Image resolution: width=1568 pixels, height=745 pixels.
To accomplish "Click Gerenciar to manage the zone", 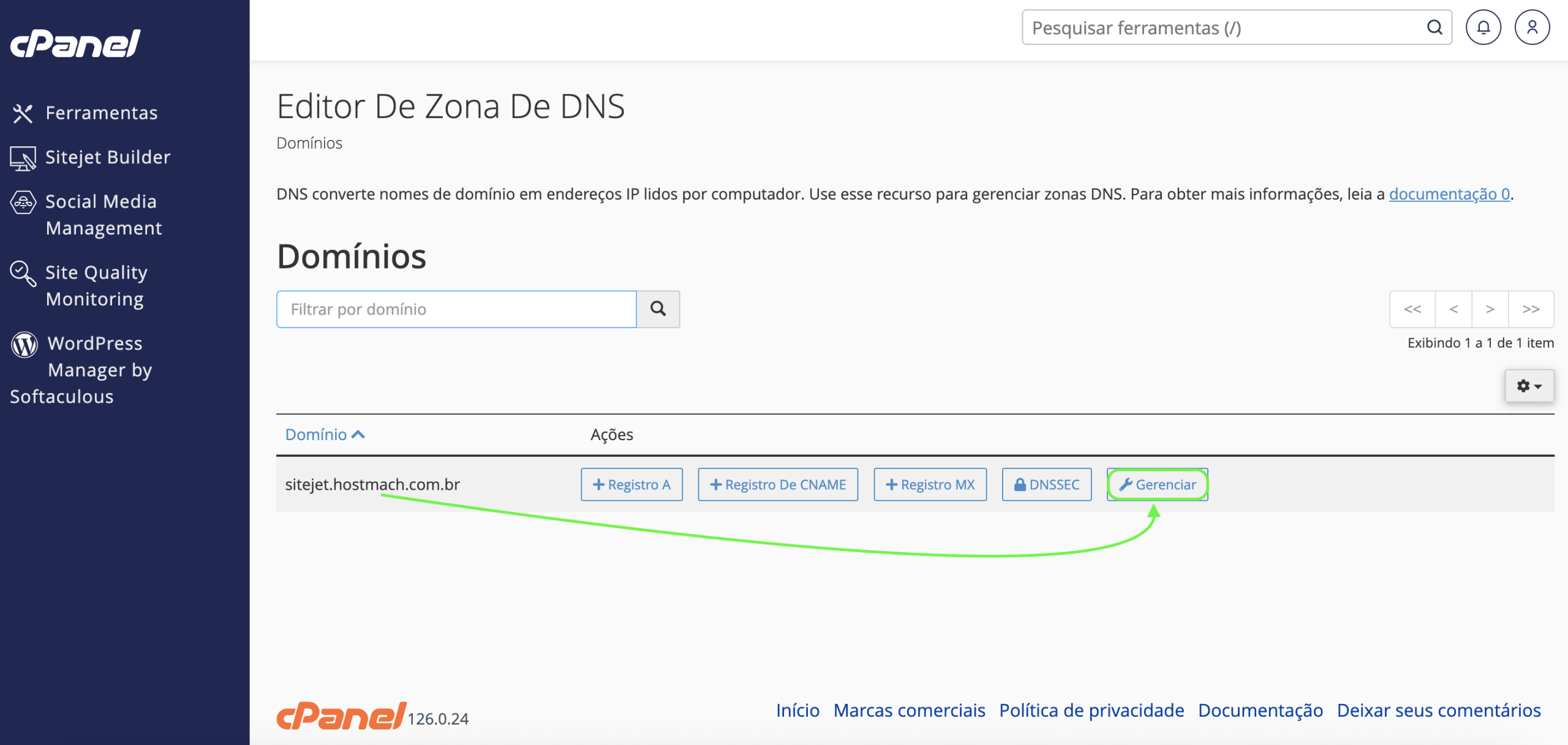I will (1157, 484).
